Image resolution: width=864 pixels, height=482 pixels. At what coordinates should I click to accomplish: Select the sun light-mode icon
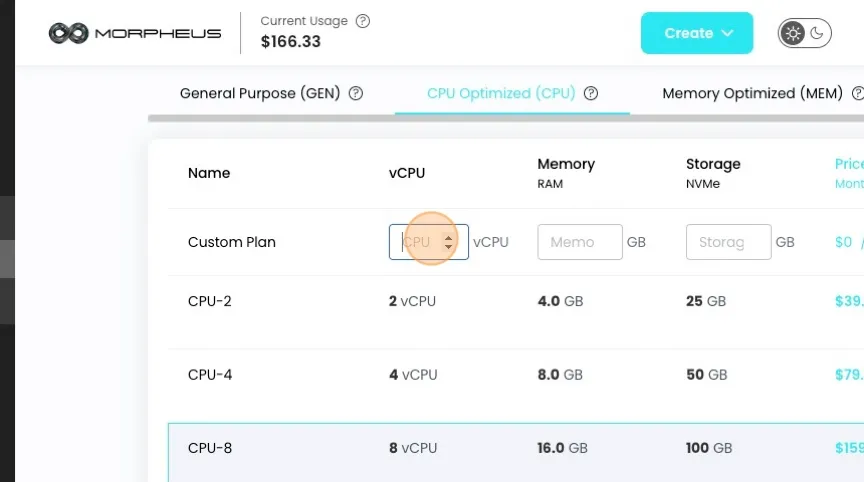(x=793, y=33)
